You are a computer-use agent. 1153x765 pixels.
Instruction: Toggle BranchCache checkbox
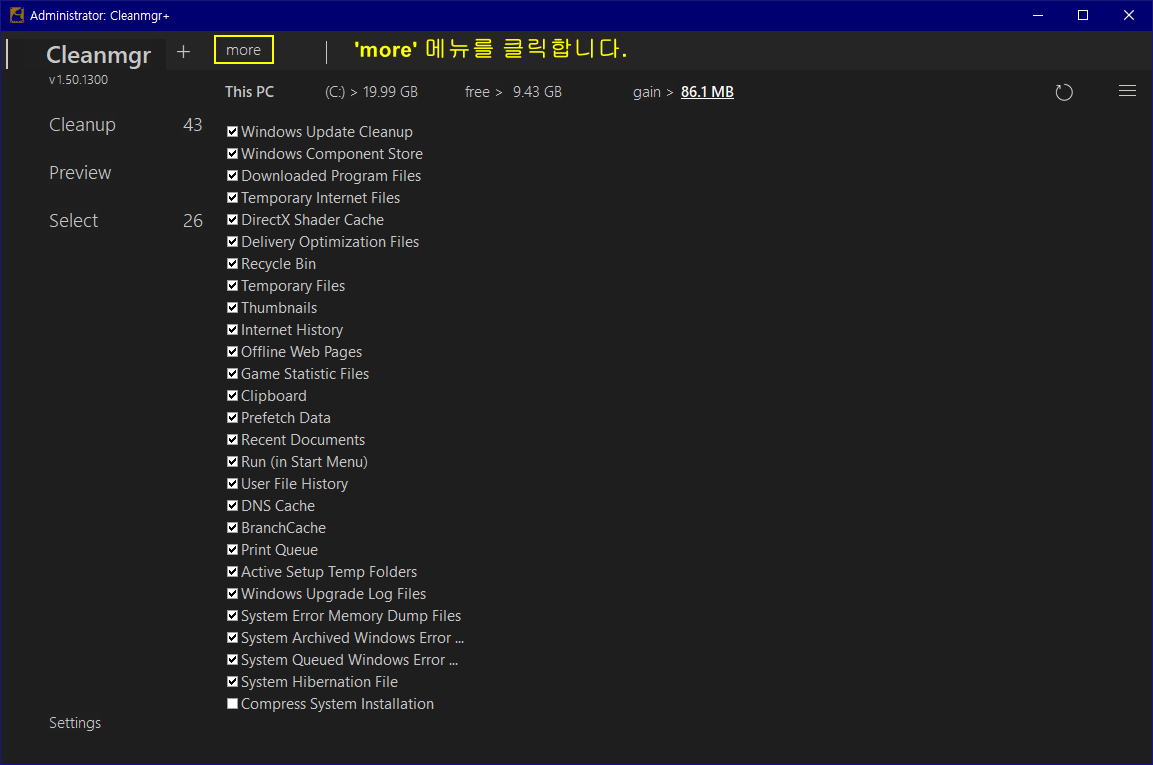tap(232, 528)
